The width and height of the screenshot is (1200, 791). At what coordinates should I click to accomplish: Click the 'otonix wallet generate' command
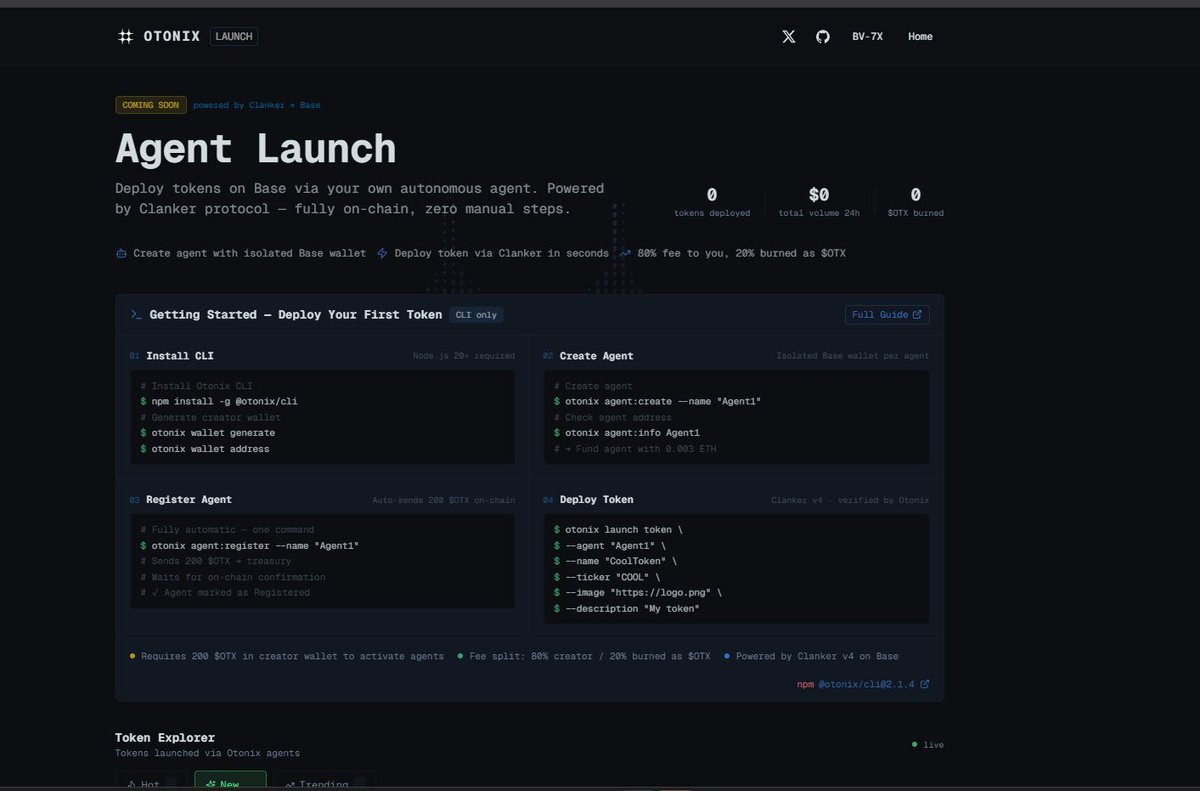pyautogui.click(x=208, y=433)
